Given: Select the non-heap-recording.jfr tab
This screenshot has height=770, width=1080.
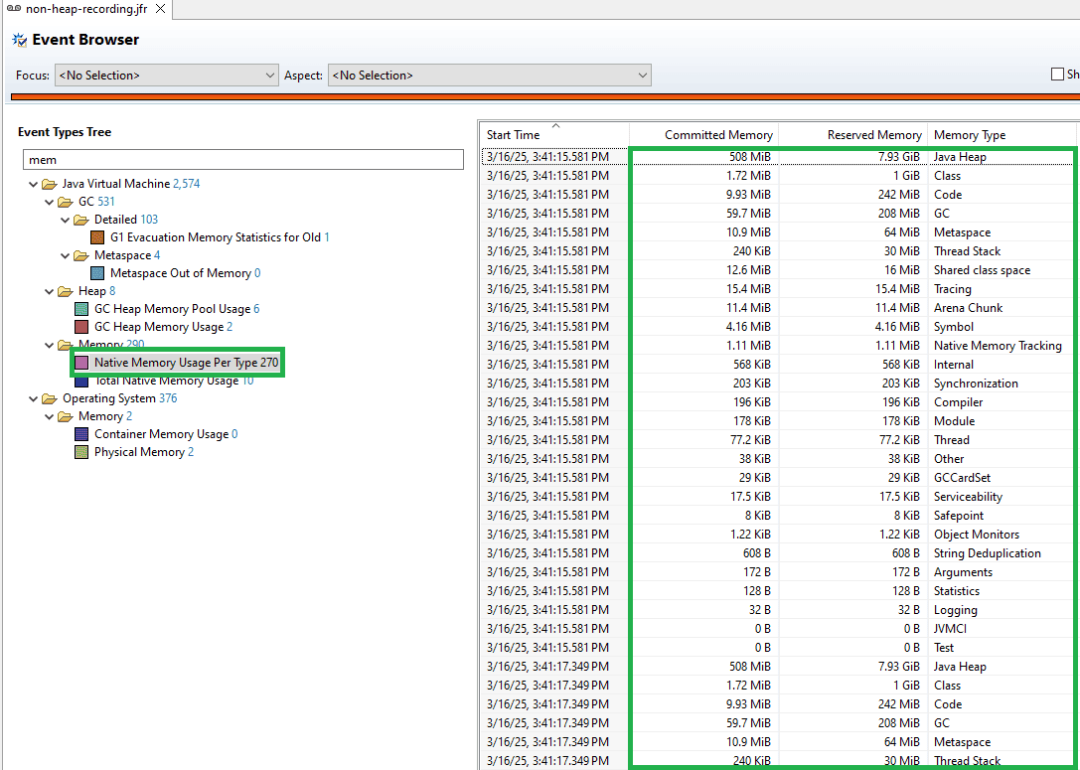Looking at the screenshot, I should (x=86, y=9).
